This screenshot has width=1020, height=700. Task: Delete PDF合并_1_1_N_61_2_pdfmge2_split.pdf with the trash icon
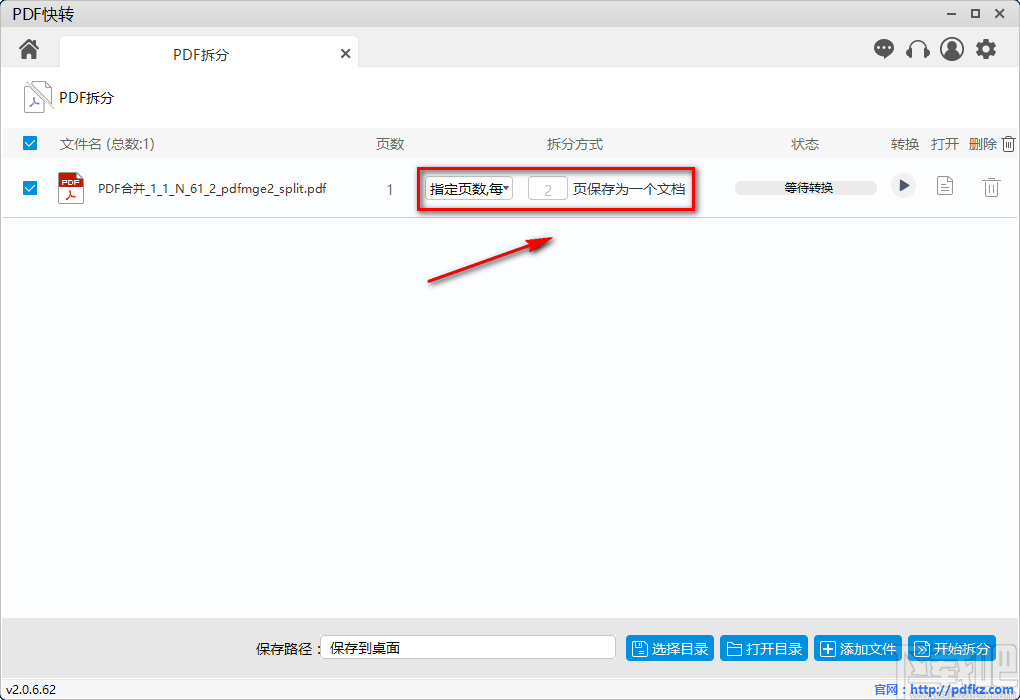click(990, 186)
